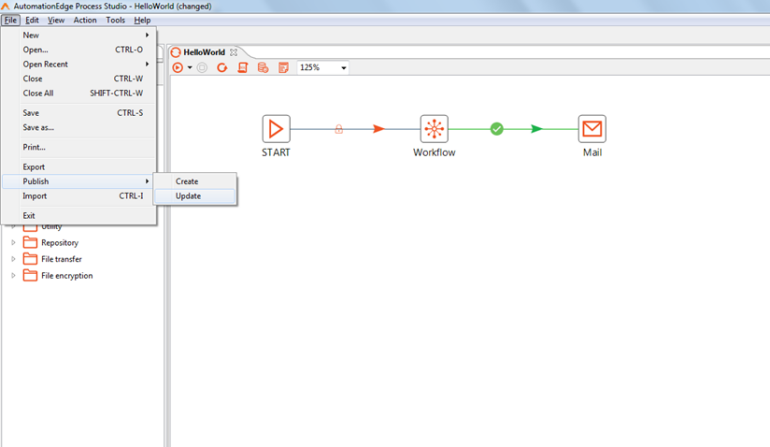Viewport: 770px width, 447px height.
Task: Expand the File encryption folder arrow
Action: (13, 276)
